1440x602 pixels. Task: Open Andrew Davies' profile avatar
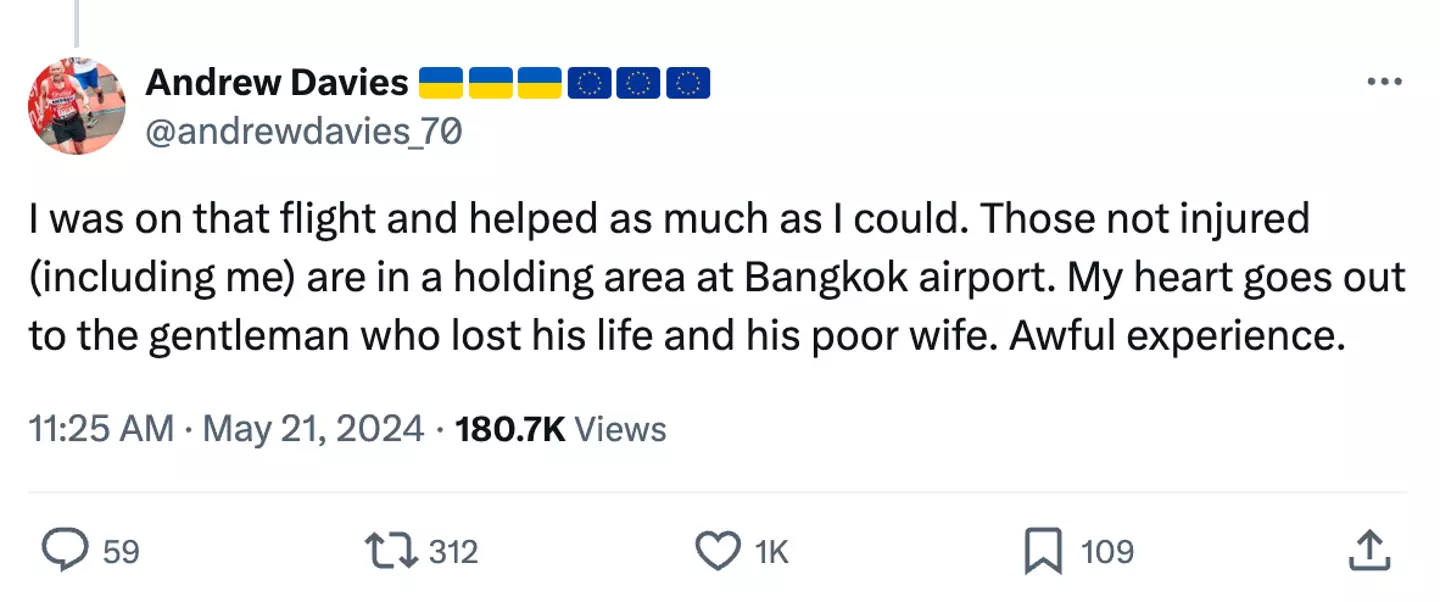76,106
